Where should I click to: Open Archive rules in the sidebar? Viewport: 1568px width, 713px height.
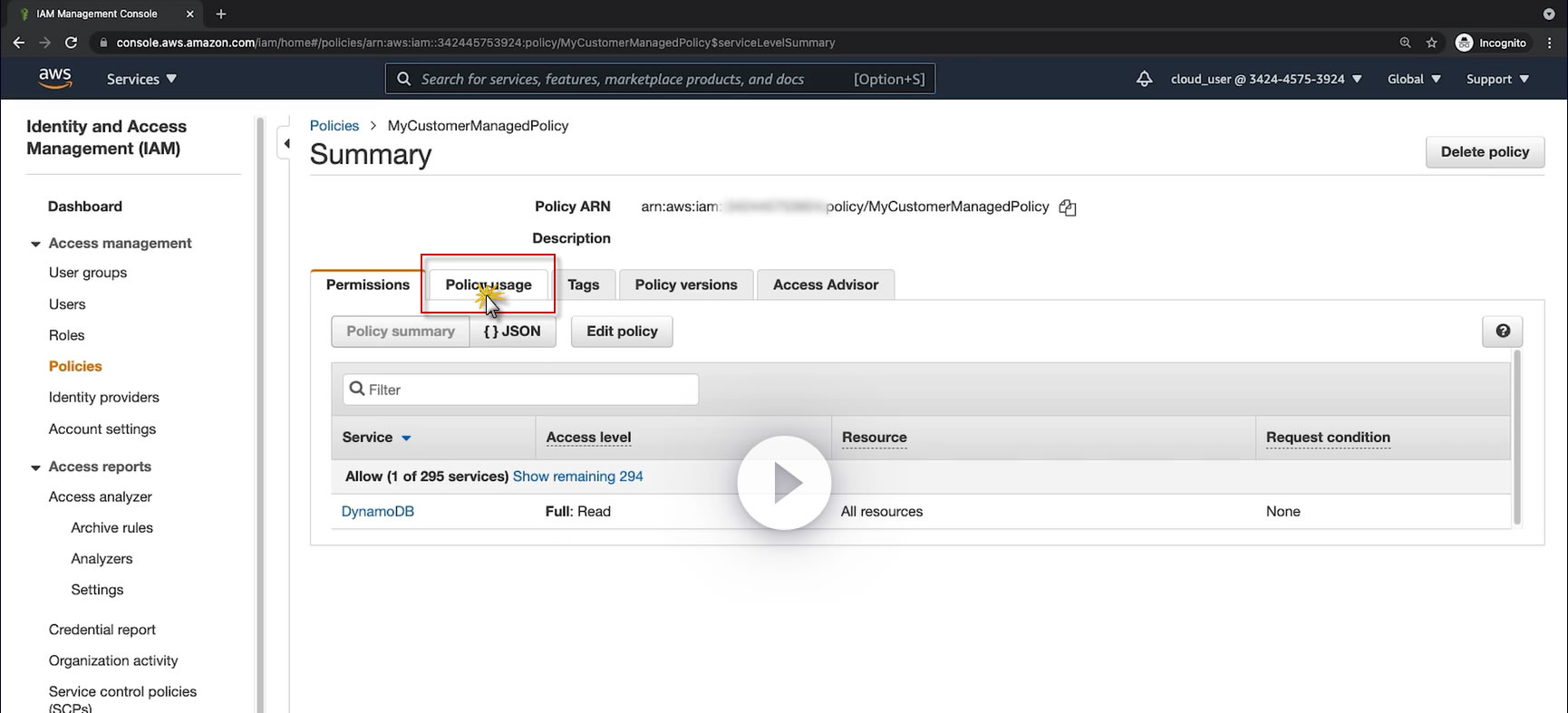click(112, 527)
